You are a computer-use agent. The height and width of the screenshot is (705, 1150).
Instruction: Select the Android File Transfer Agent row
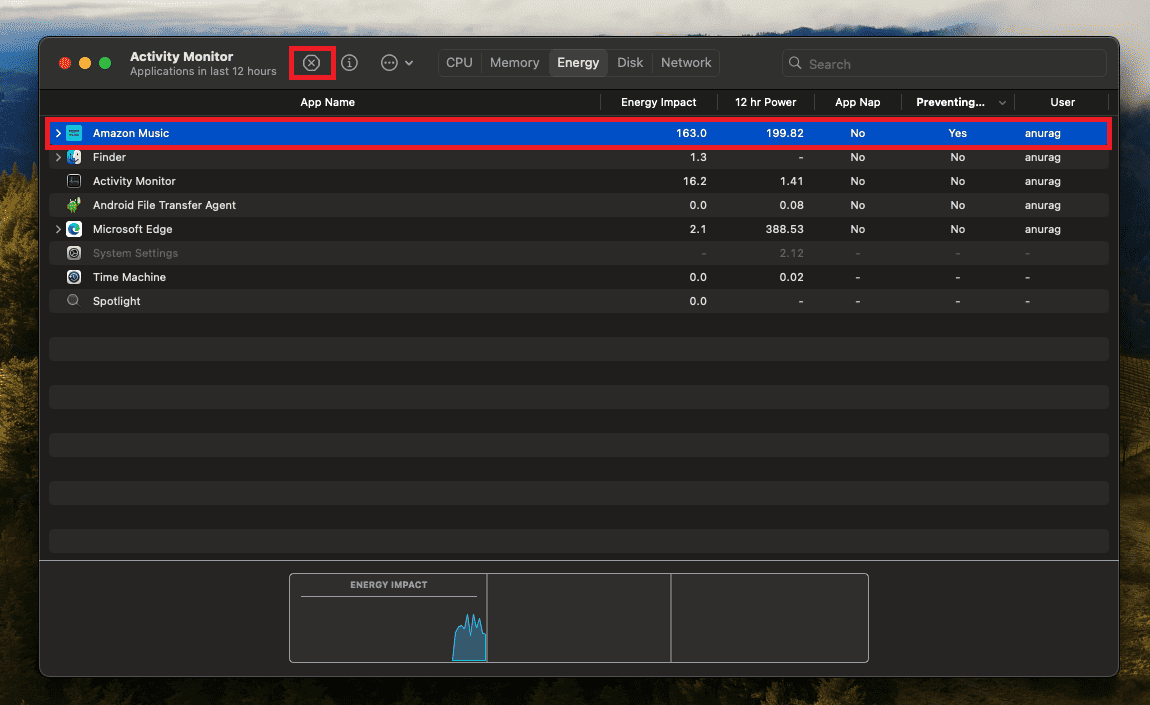579,205
